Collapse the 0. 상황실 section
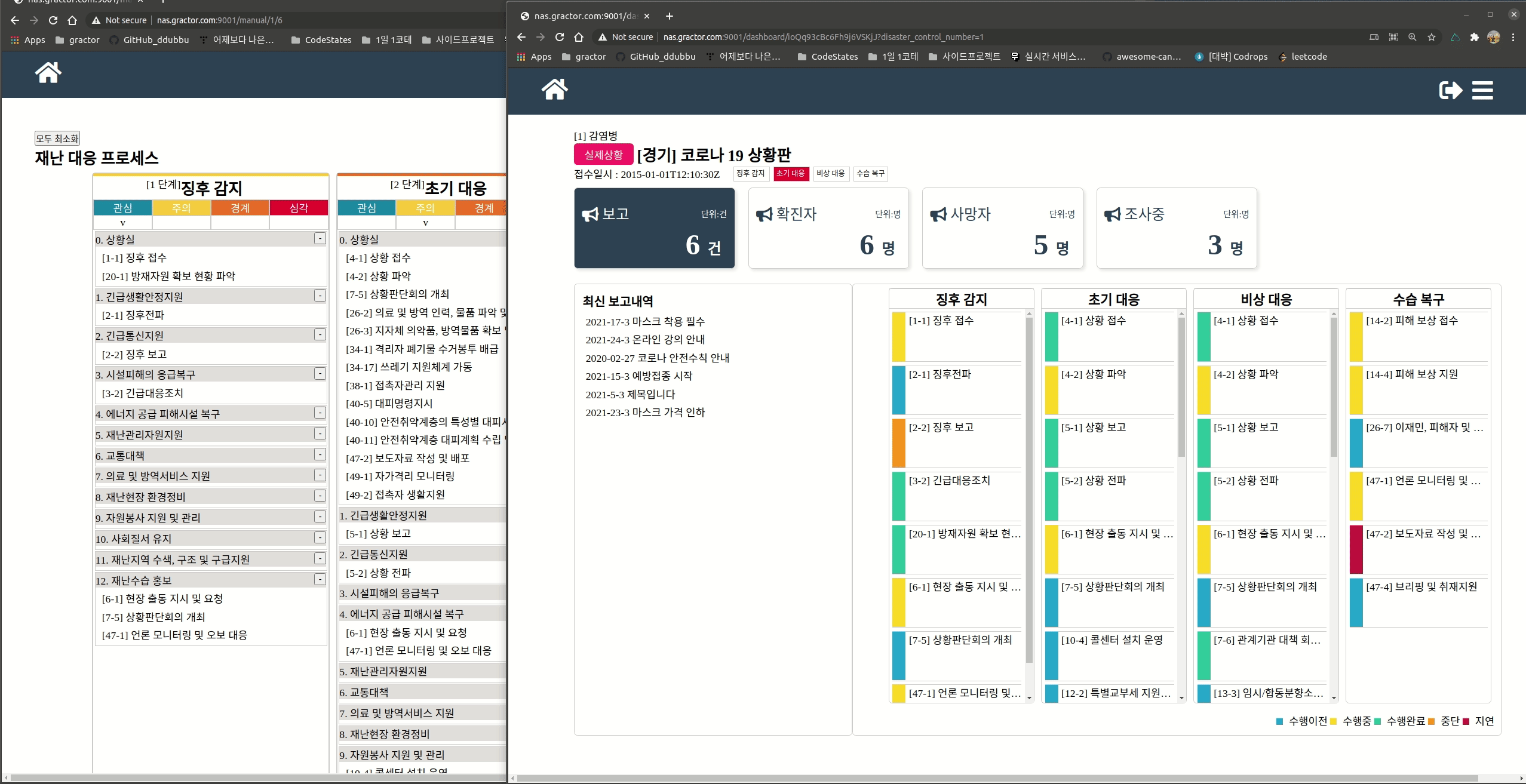Viewport: 1526px width, 784px height. pyautogui.click(x=320, y=238)
